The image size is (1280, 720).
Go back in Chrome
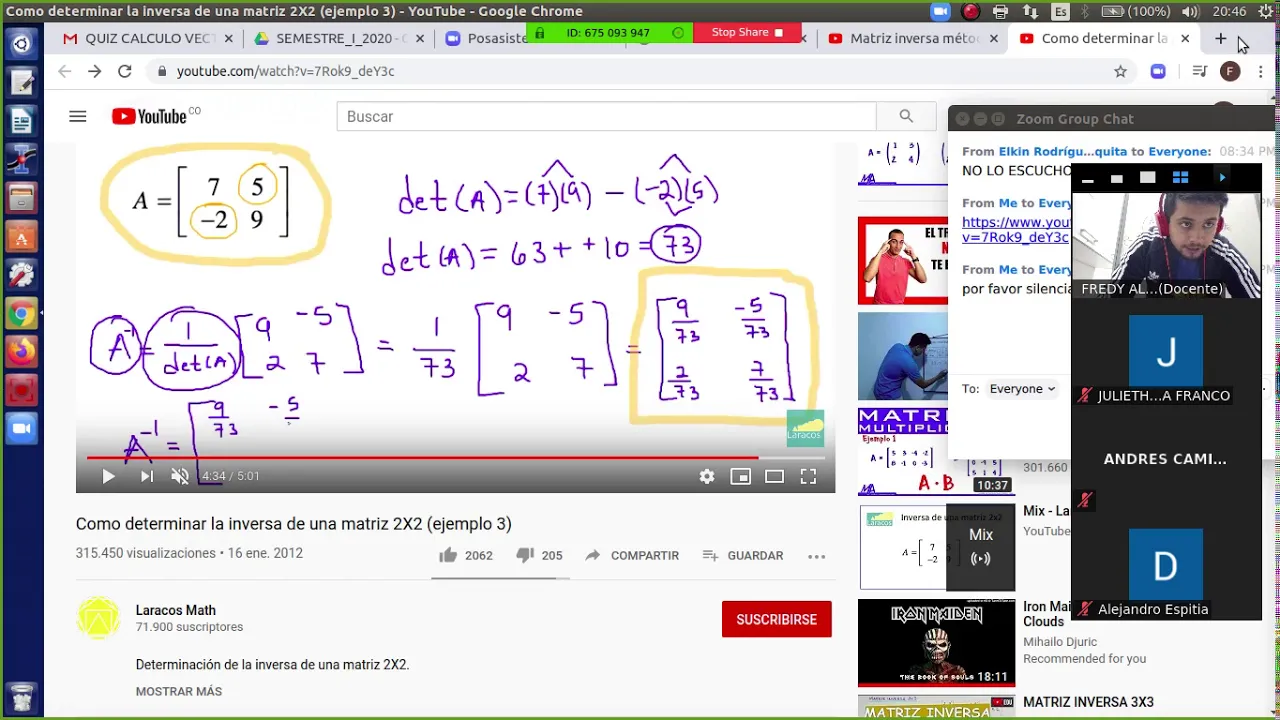pos(64,71)
